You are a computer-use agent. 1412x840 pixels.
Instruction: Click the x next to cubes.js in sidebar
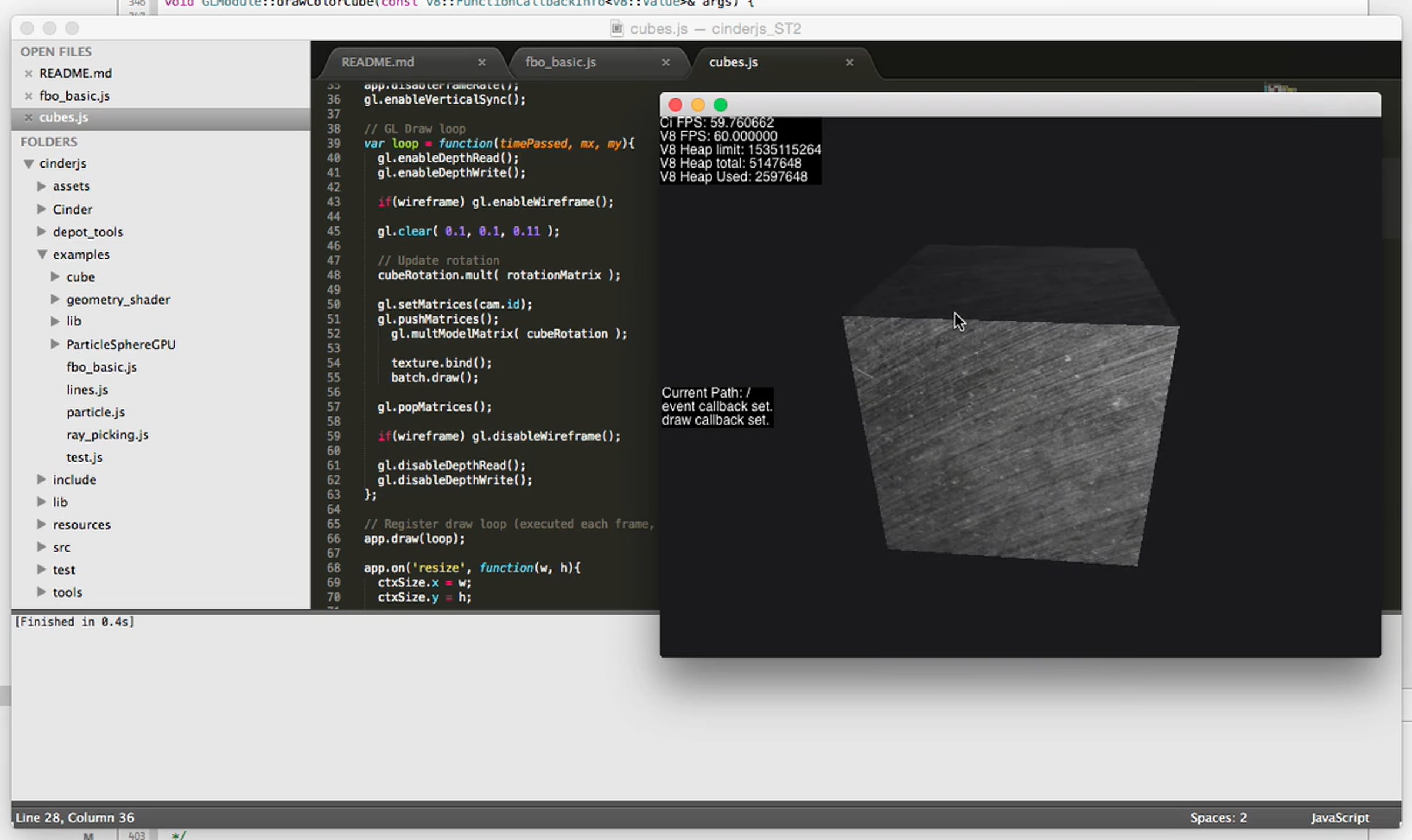(x=28, y=118)
